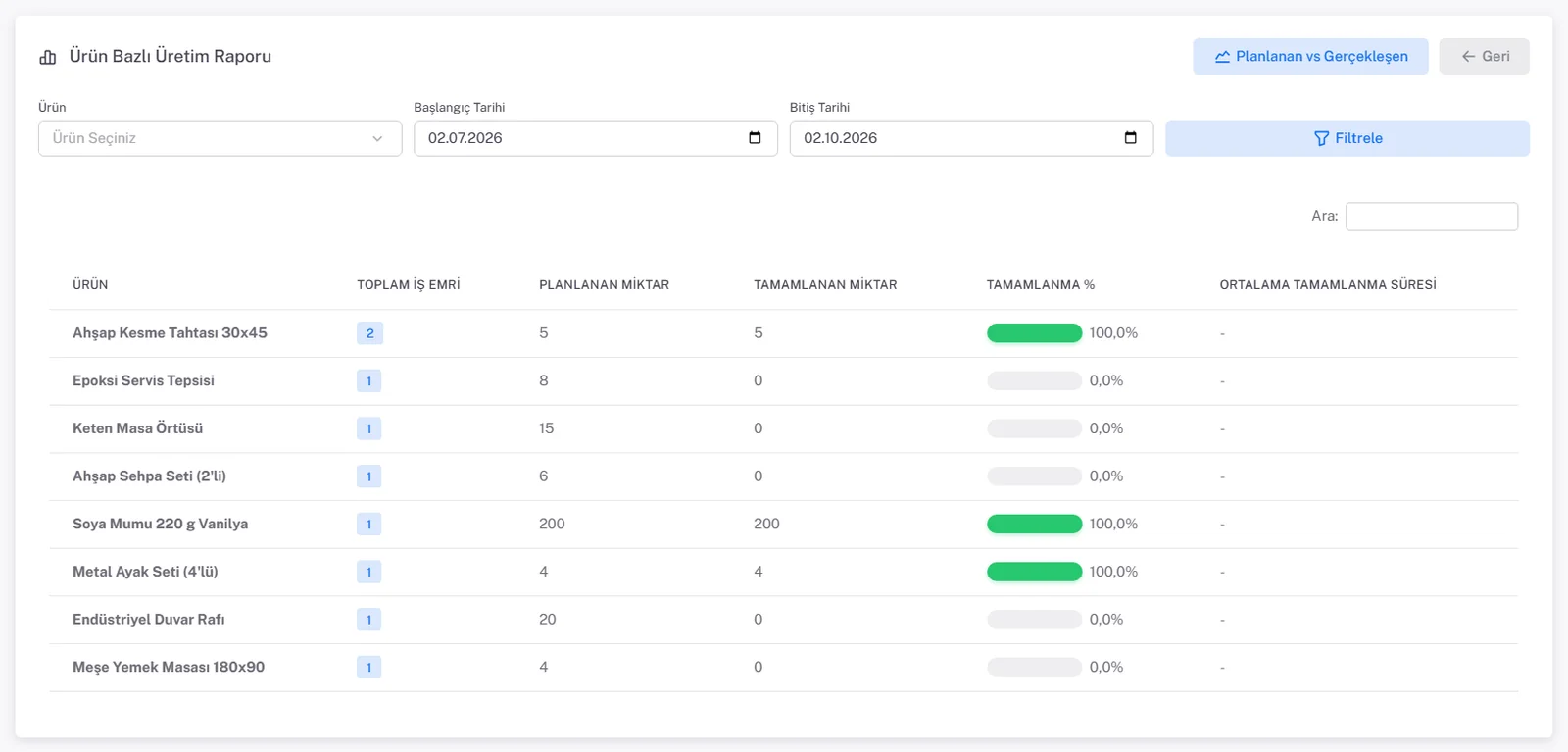The image size is (1568, 752).
Task: Click work order badge for Meşe Yemek Masası
Action: 368,668
